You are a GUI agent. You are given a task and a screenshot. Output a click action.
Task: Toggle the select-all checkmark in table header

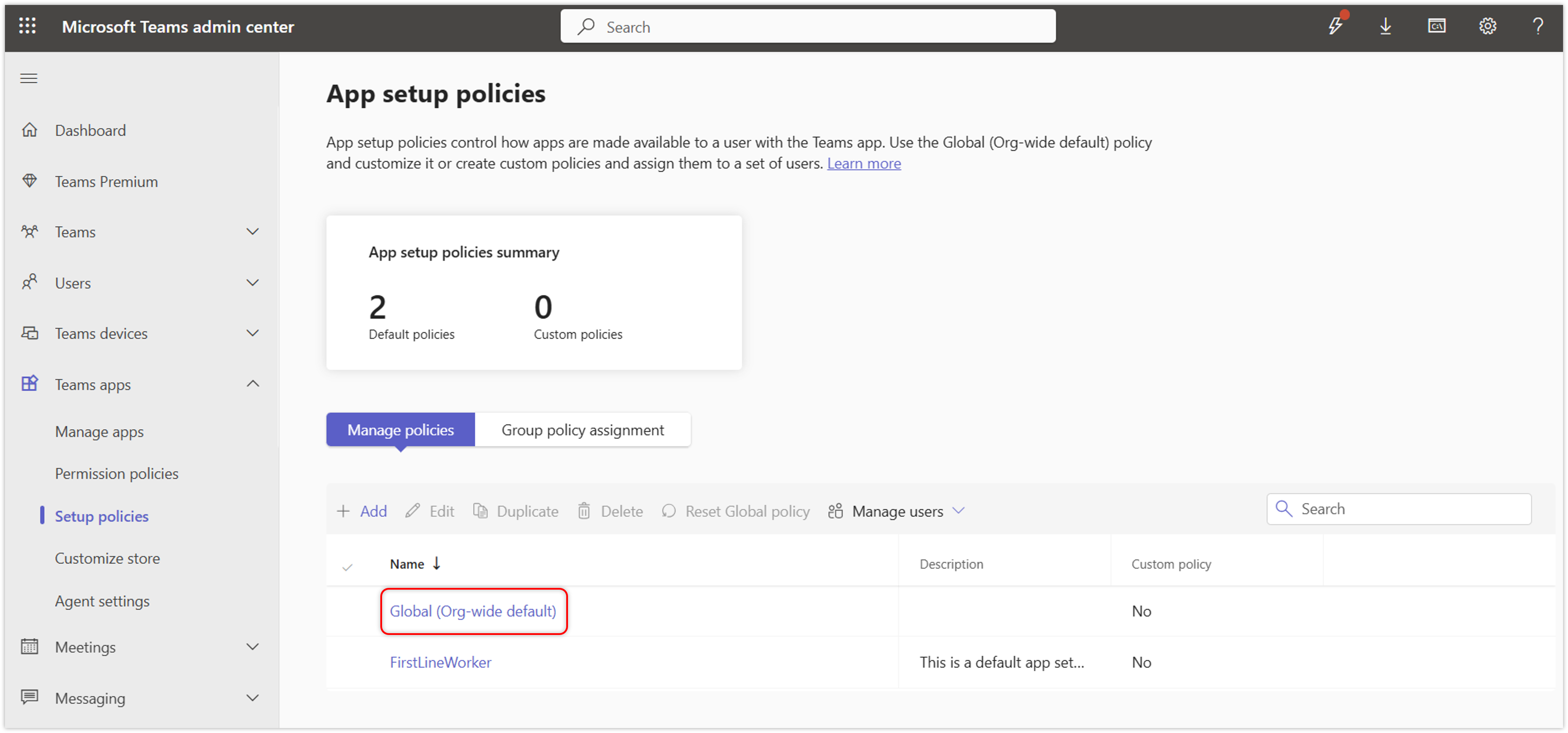tap(348, 567)
